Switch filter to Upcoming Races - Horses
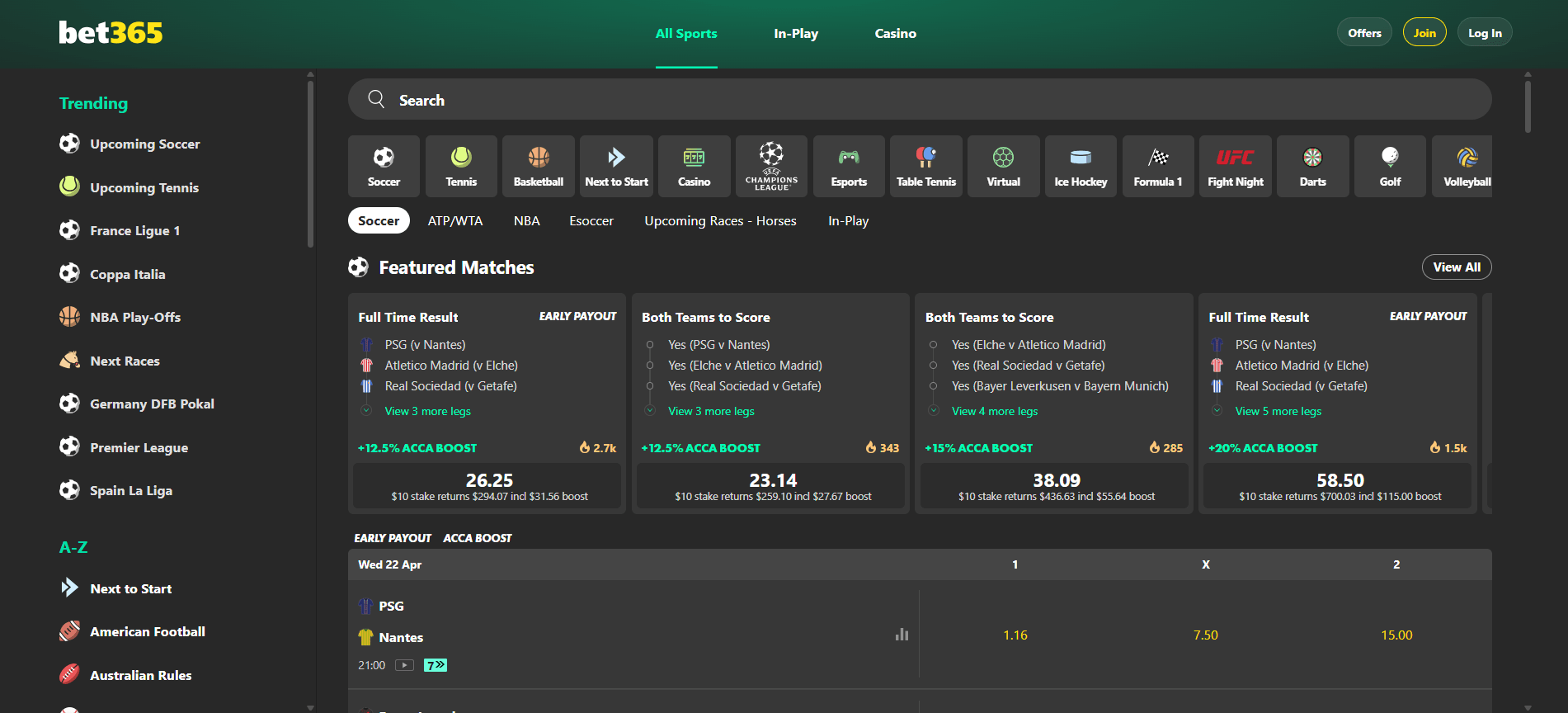The image size is (1568, 713). [x=720, y=220]
